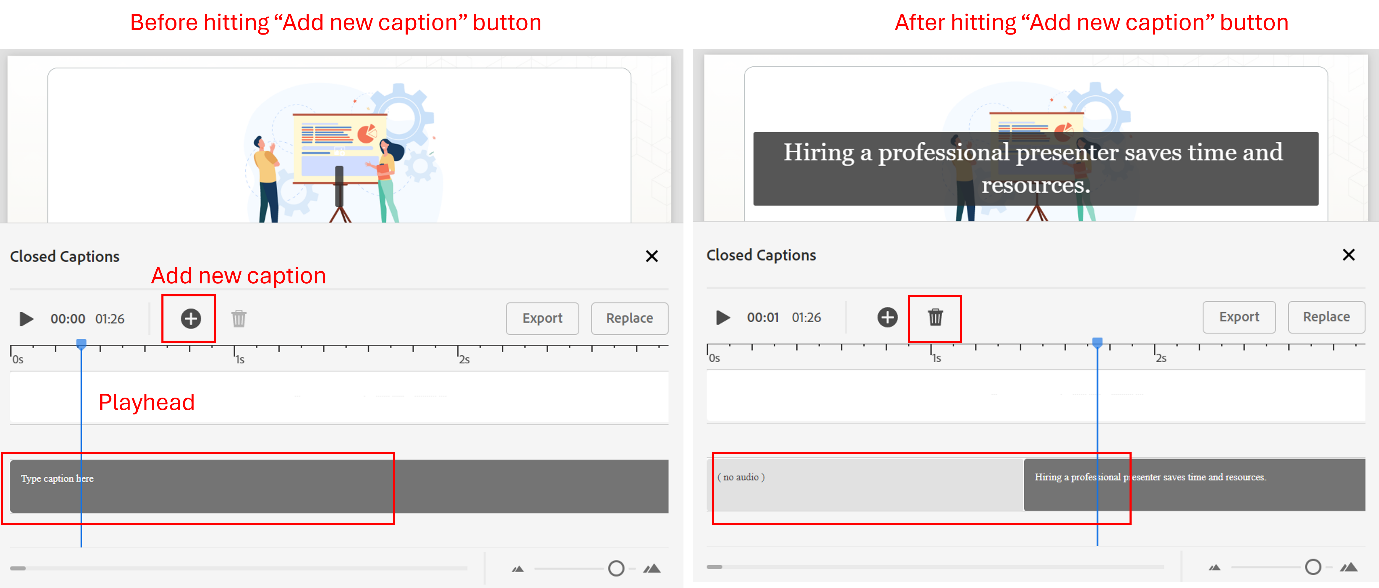Select the playhead marker on the left timeline
This screenshot has height=588, width=1379.
click(x=81, y=343)
